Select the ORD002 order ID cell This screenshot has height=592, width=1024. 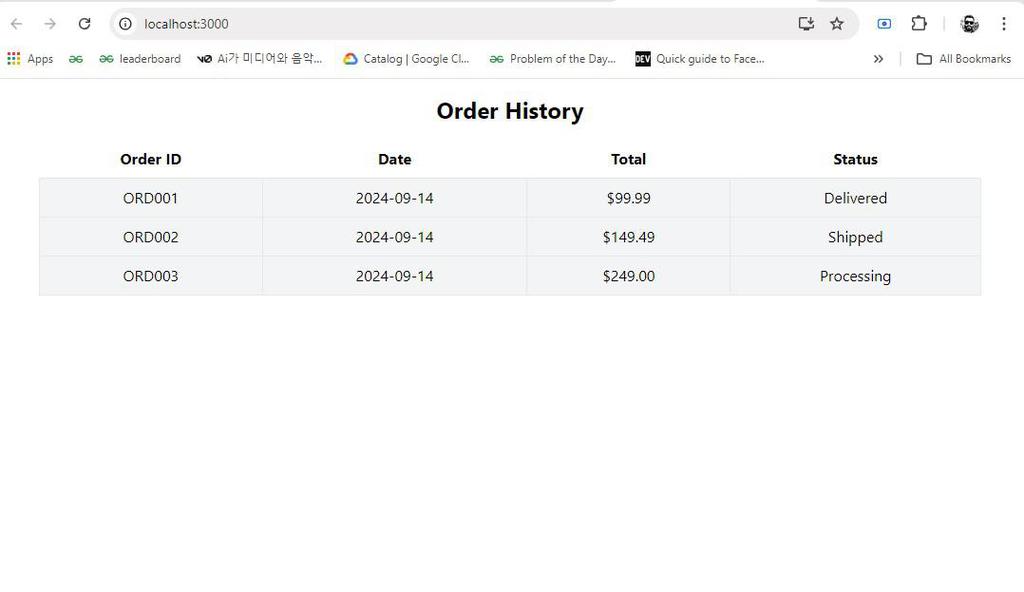point(151,237)
